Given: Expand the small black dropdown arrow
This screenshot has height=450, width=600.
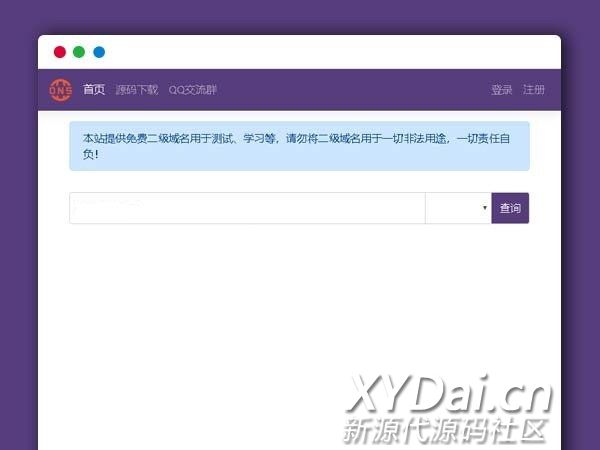Looking at the screenshot, I should (x=485, y=208).
